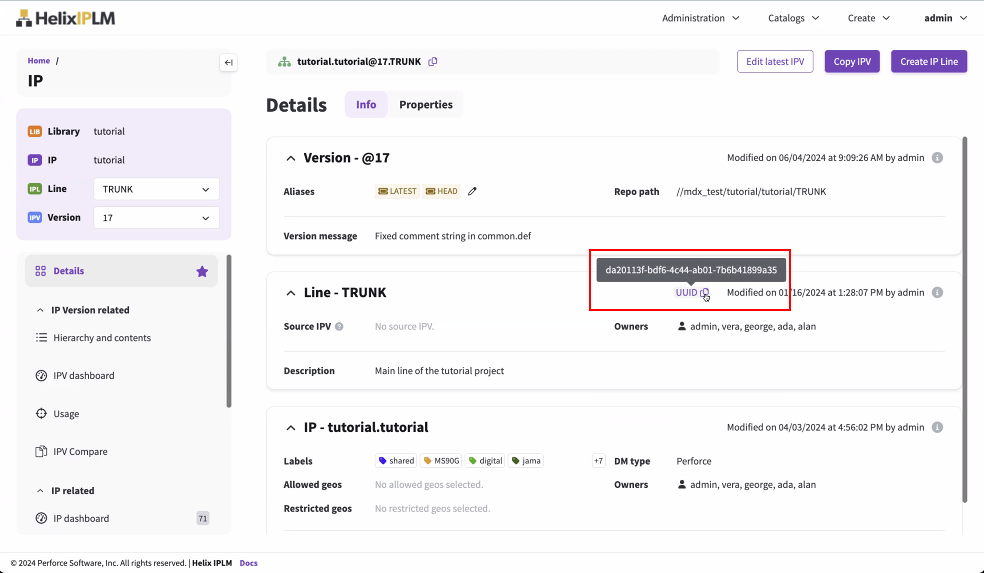The height and width of the screenshot is (573, 984).
Task: Edit aliases with the pencil icon
Action: pyautogui.click(x=472, y=191)
